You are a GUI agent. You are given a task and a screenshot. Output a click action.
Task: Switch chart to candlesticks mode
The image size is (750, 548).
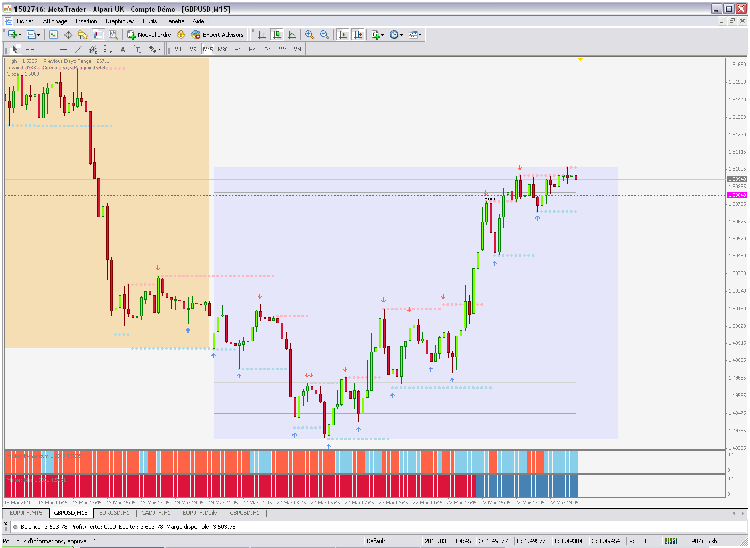pyautogui.click(x=277, y=34)
